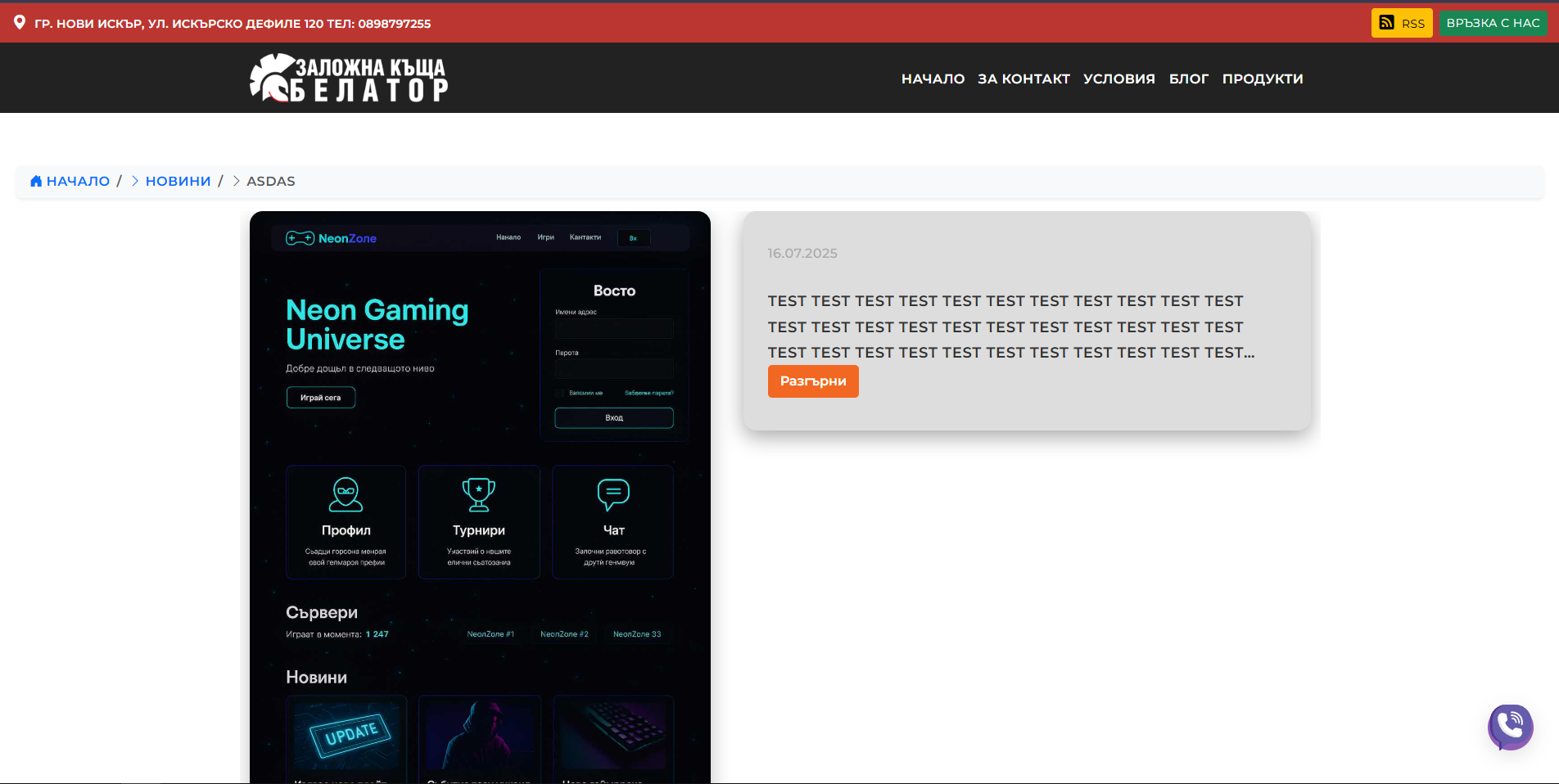Screen dimensions: 1559x784
Task: Click the TEST article preview text
Action: [1010, 327]
